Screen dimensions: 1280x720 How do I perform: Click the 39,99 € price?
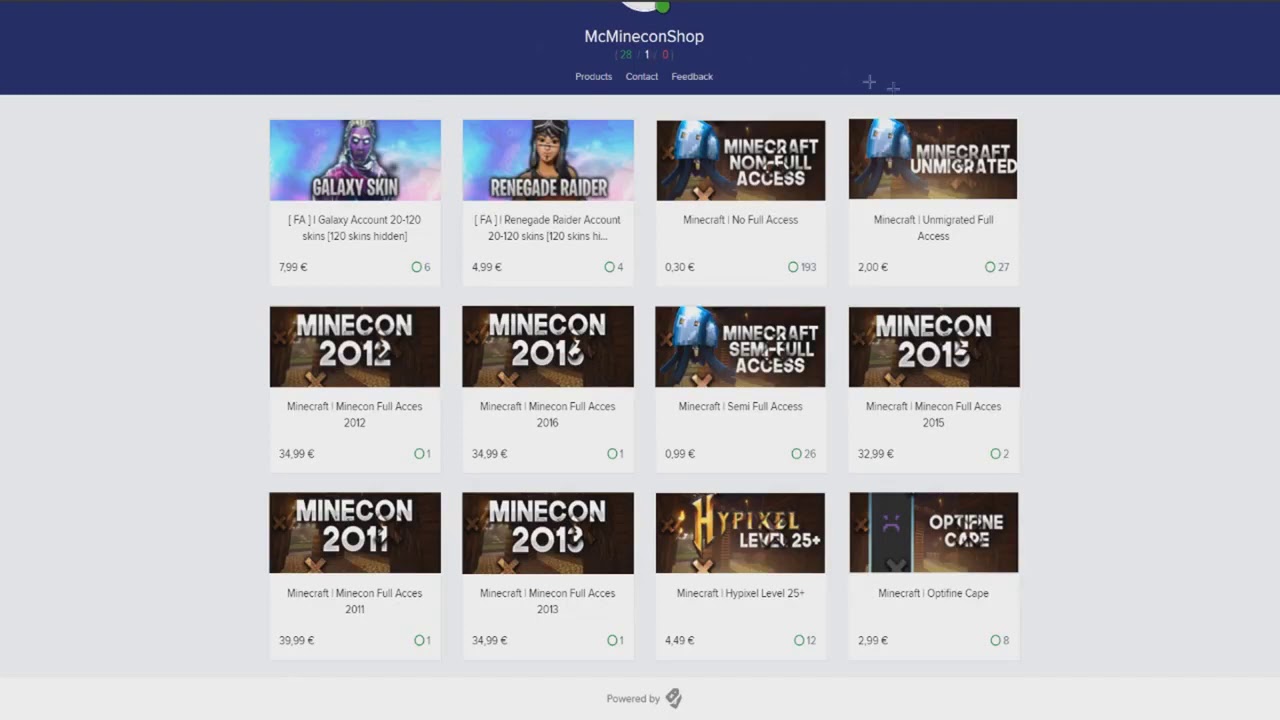tap(296, 640)
